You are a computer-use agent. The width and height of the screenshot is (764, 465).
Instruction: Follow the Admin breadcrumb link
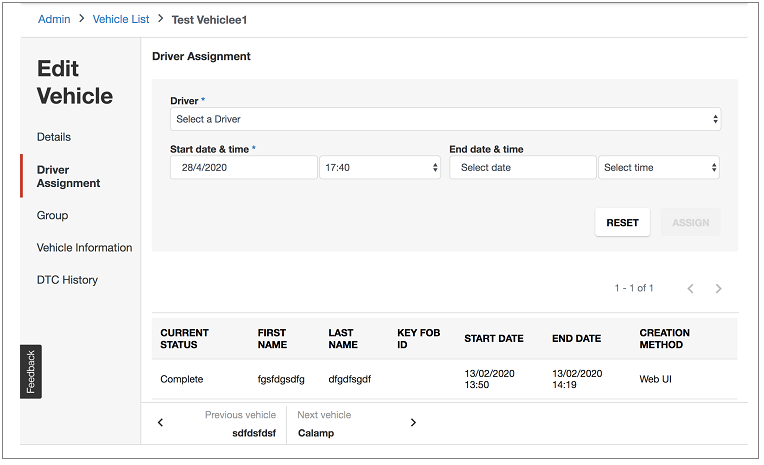click(54, 19)
